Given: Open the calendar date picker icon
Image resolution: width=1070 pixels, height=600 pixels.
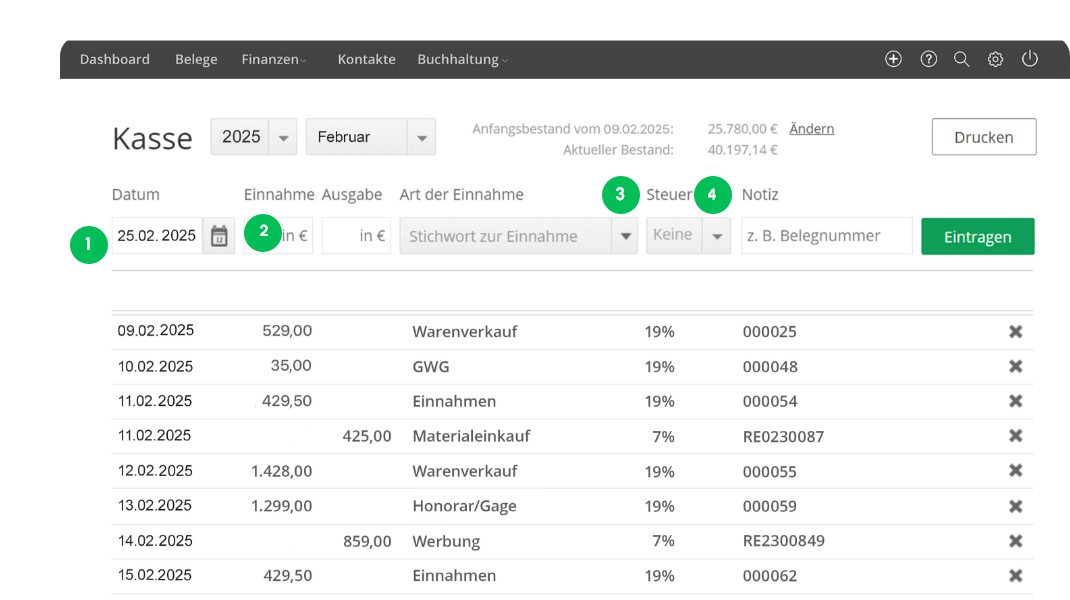Looking at the screenshot, I should [219, 236].
